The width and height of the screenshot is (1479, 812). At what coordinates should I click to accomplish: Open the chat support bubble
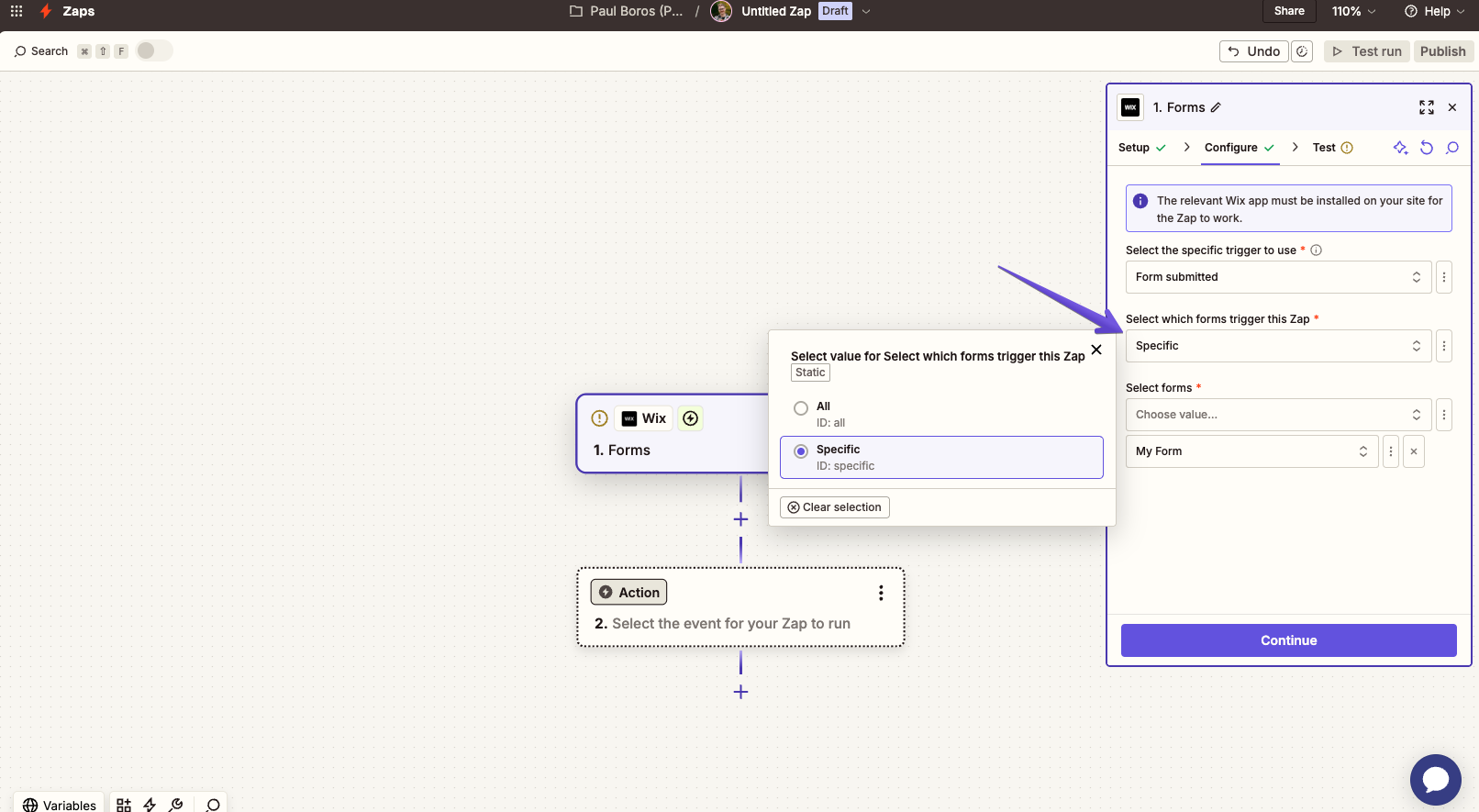tap(1436, 780)
